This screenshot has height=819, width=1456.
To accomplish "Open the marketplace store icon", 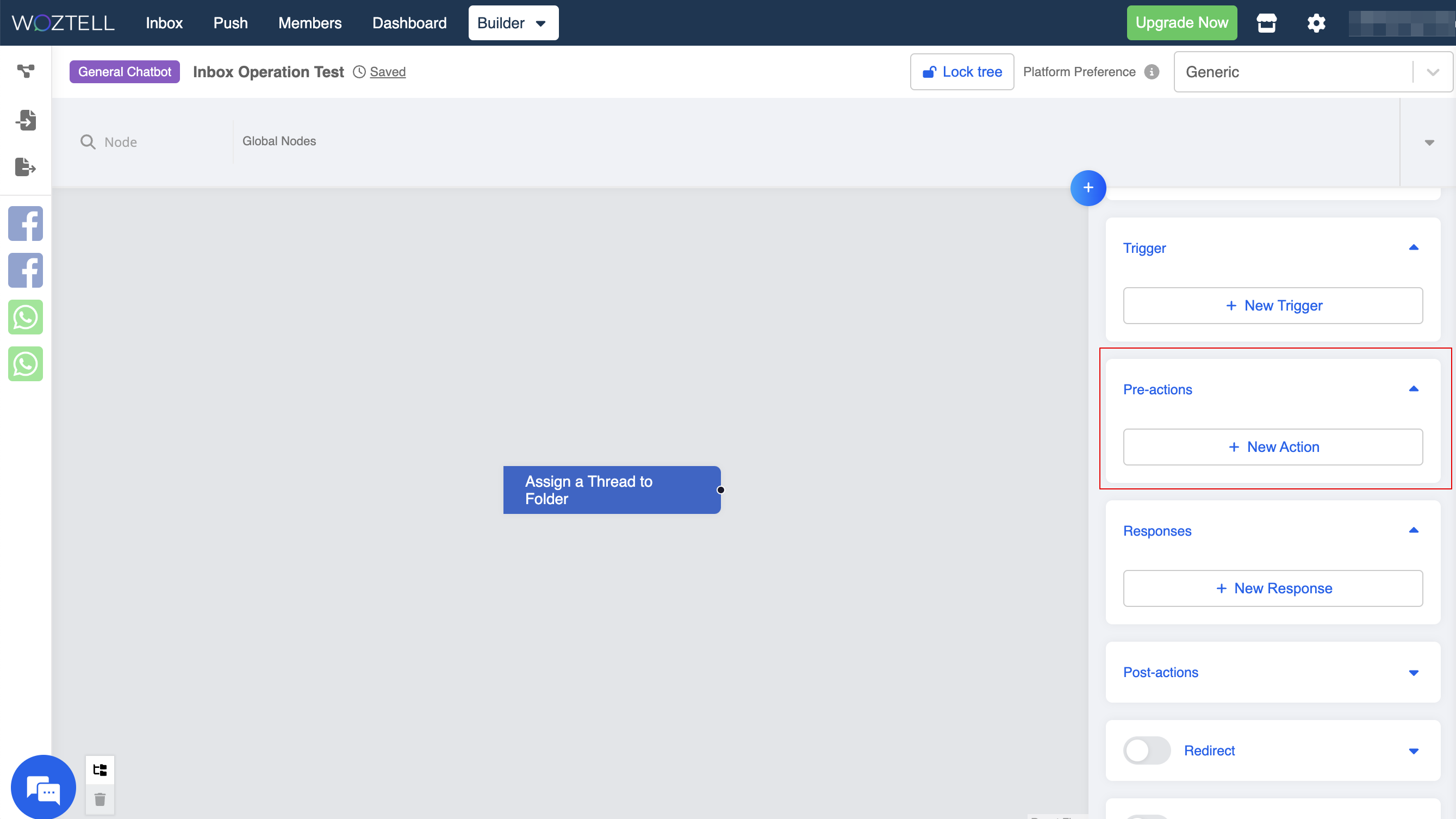I will (1266, 23).
